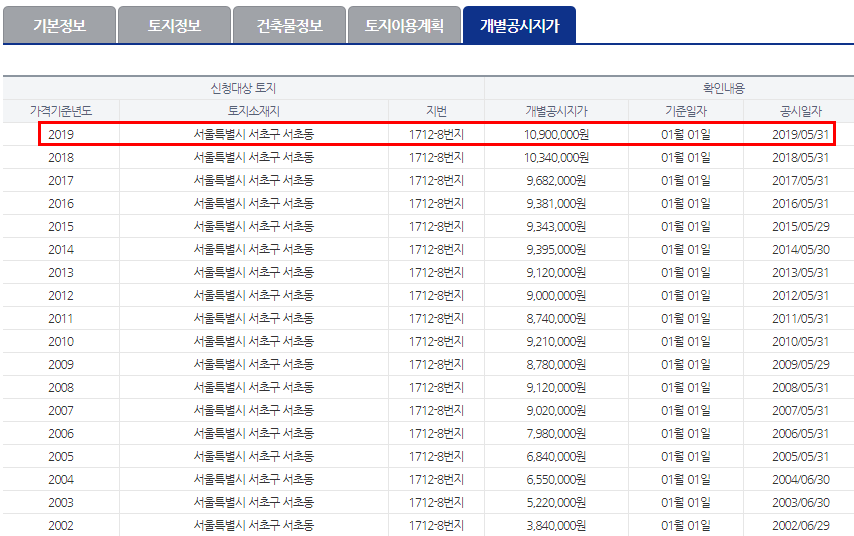Click the 개별공시지가 tab
The image size is (854, 536).
tap(519, 25)
